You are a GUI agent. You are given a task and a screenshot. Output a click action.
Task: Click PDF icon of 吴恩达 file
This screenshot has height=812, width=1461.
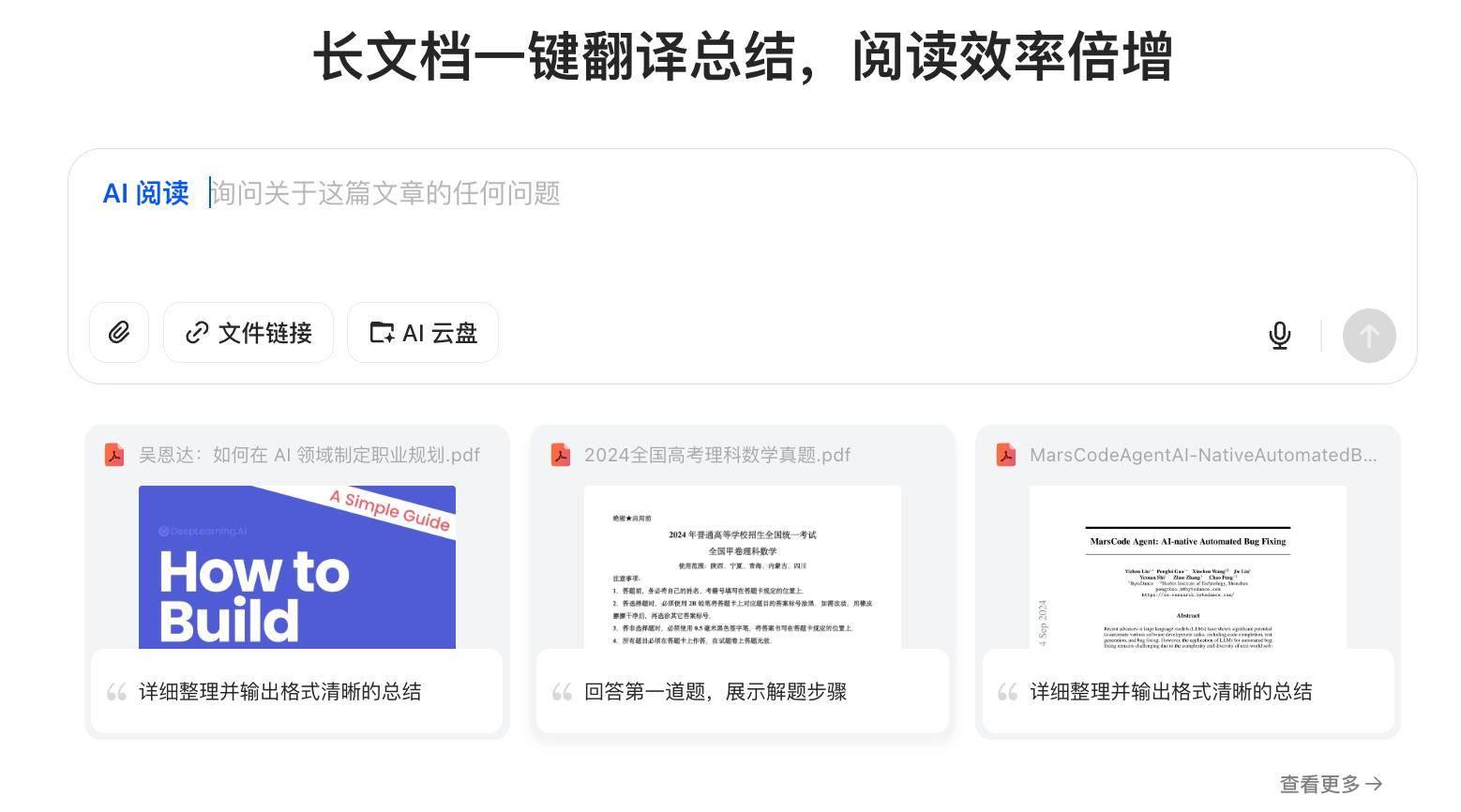click(x=114, y=455)
